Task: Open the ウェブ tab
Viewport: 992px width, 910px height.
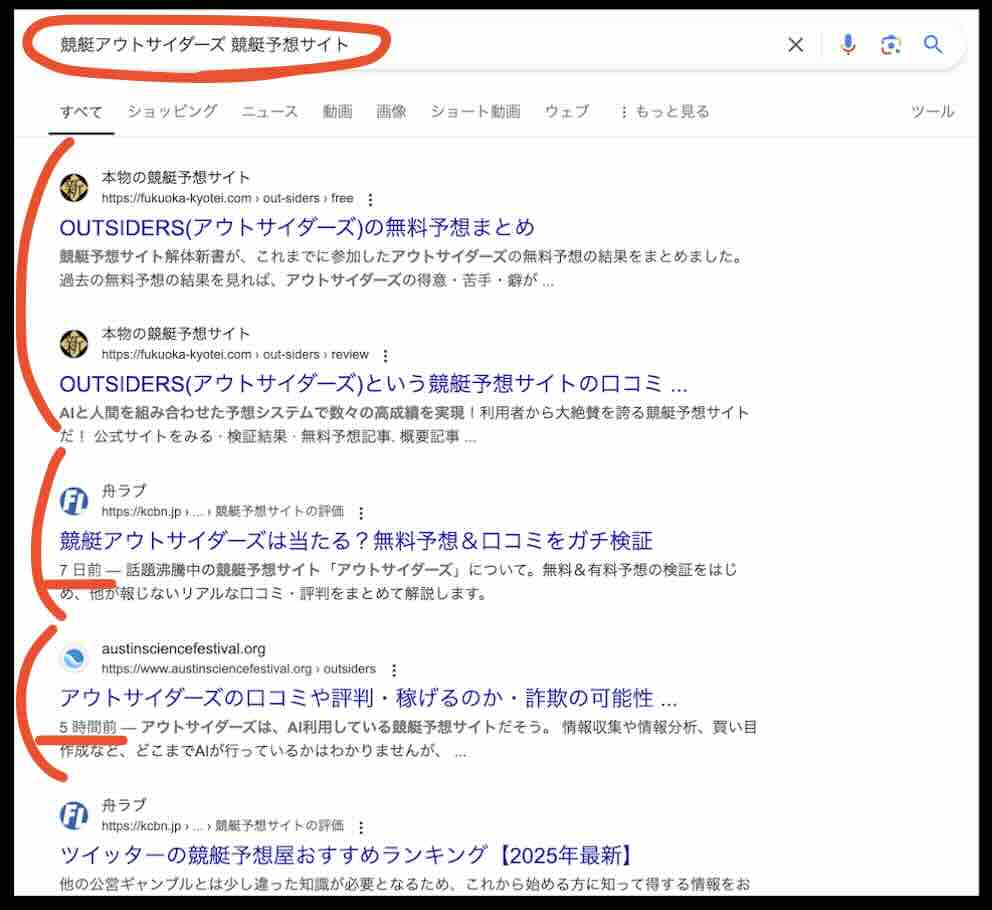Action: [567, 111]
